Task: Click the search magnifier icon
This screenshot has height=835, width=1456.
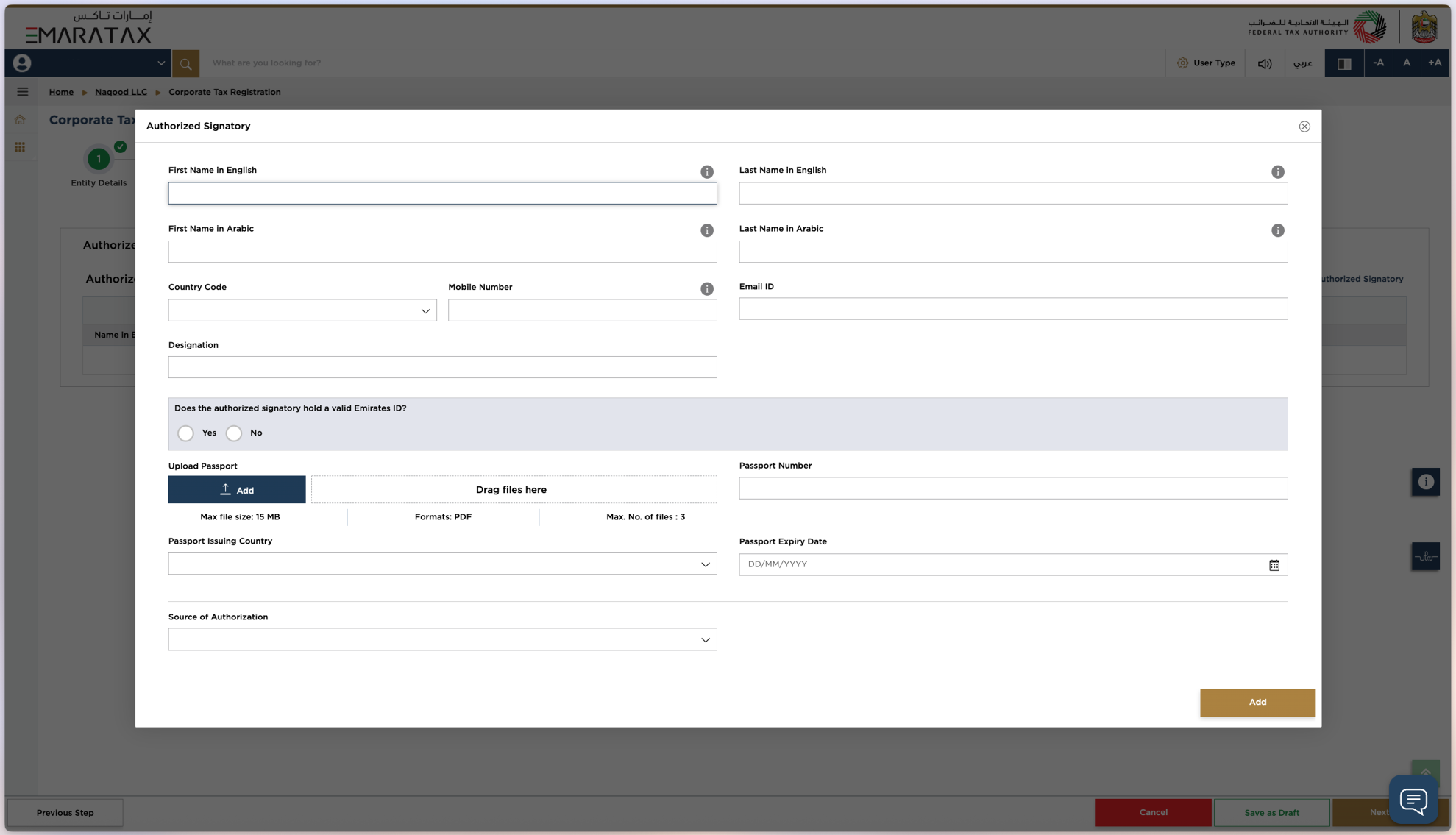Action: click(185, 64)
